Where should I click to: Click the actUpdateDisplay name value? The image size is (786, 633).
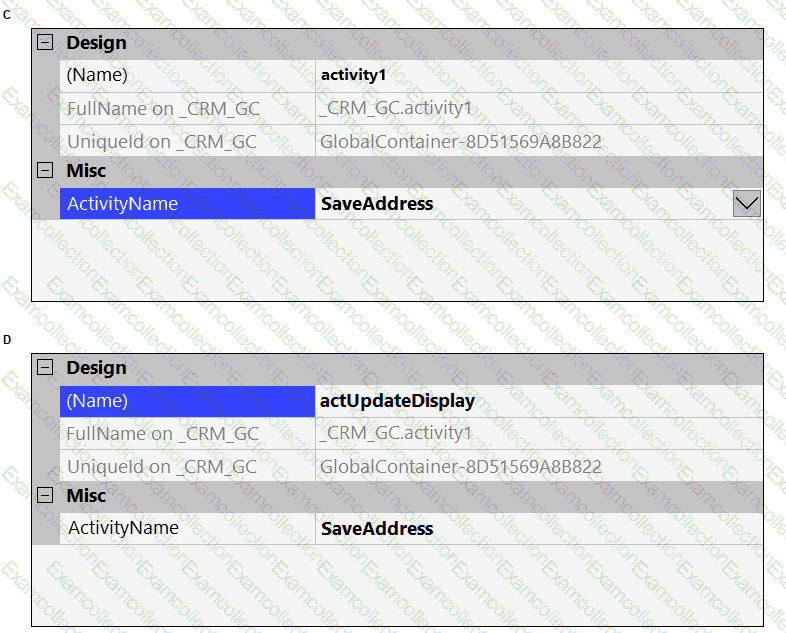[x=397, y=401]
